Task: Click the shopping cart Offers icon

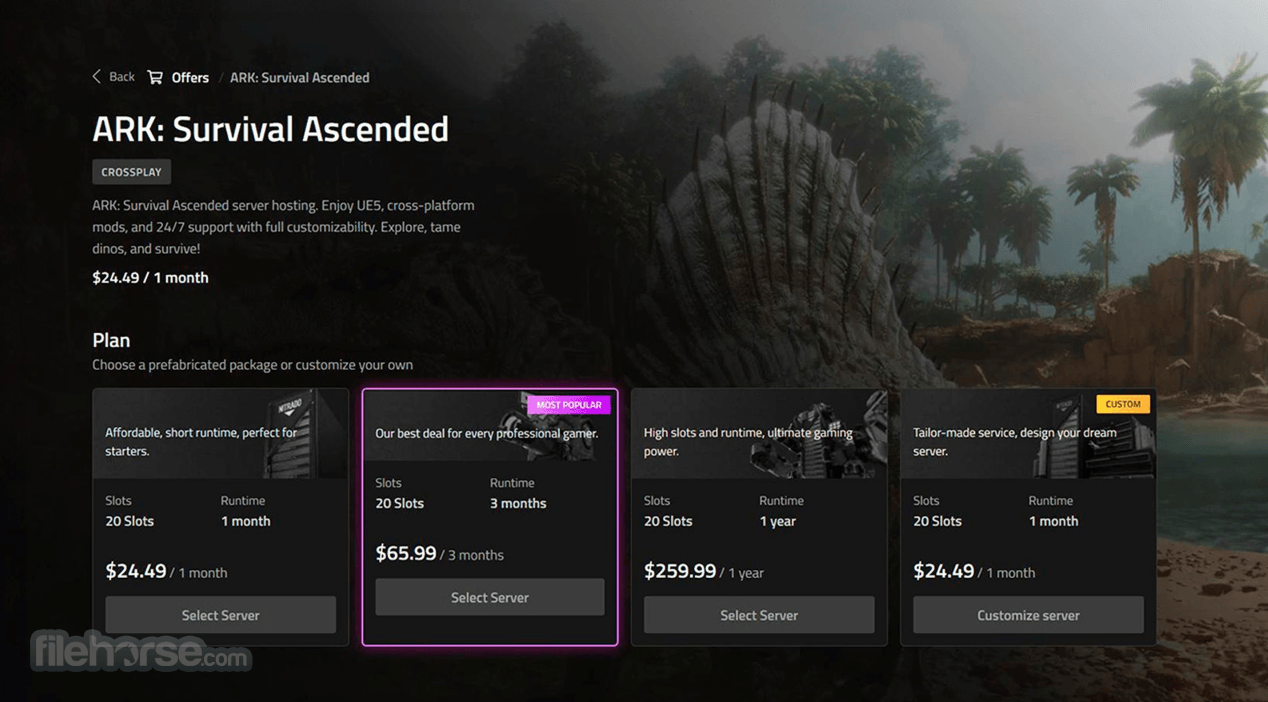Action: click(155, 77)
